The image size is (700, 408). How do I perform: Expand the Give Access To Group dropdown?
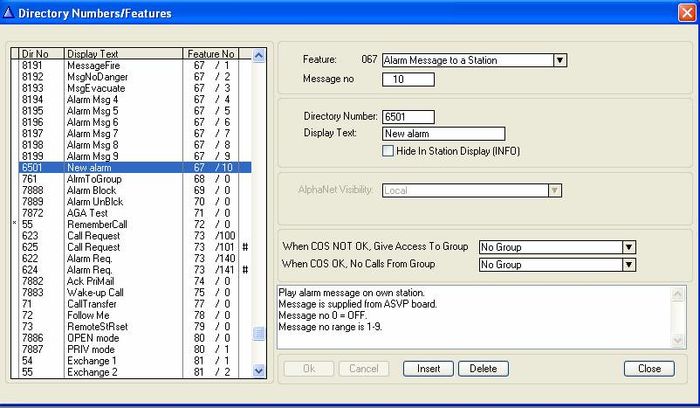[629, 247]
